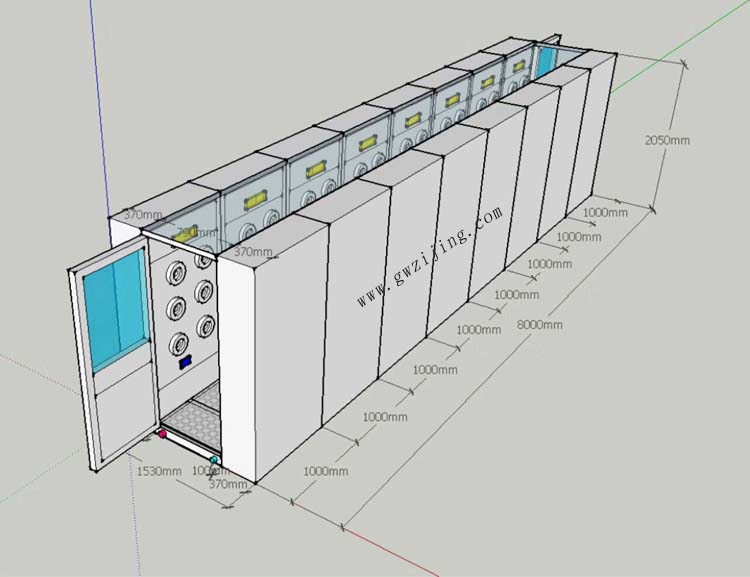This screenshot has width=750, height=577.
Task: Click the red axis line at the bottom
Action: [x=400, y=556]
